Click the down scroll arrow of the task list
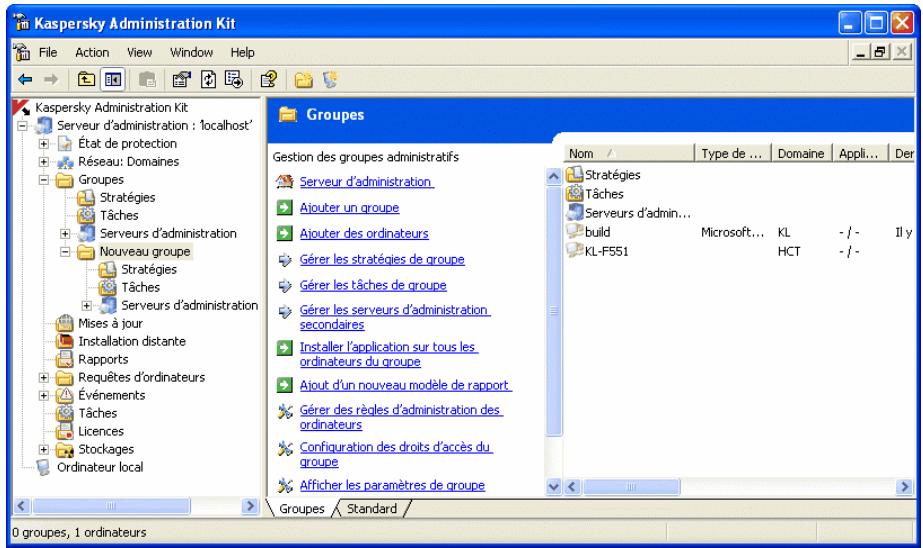Screen dimensions: 923x548 553,487
